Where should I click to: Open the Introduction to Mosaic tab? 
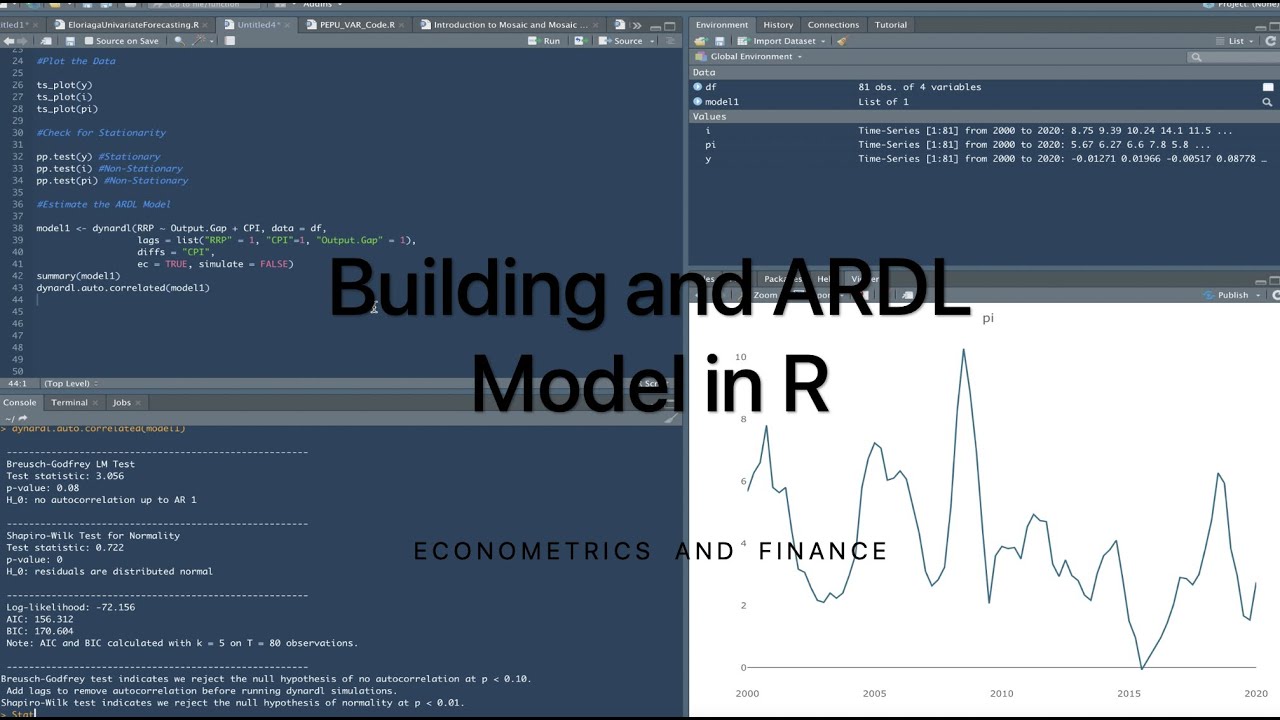(x=511, y=25)
